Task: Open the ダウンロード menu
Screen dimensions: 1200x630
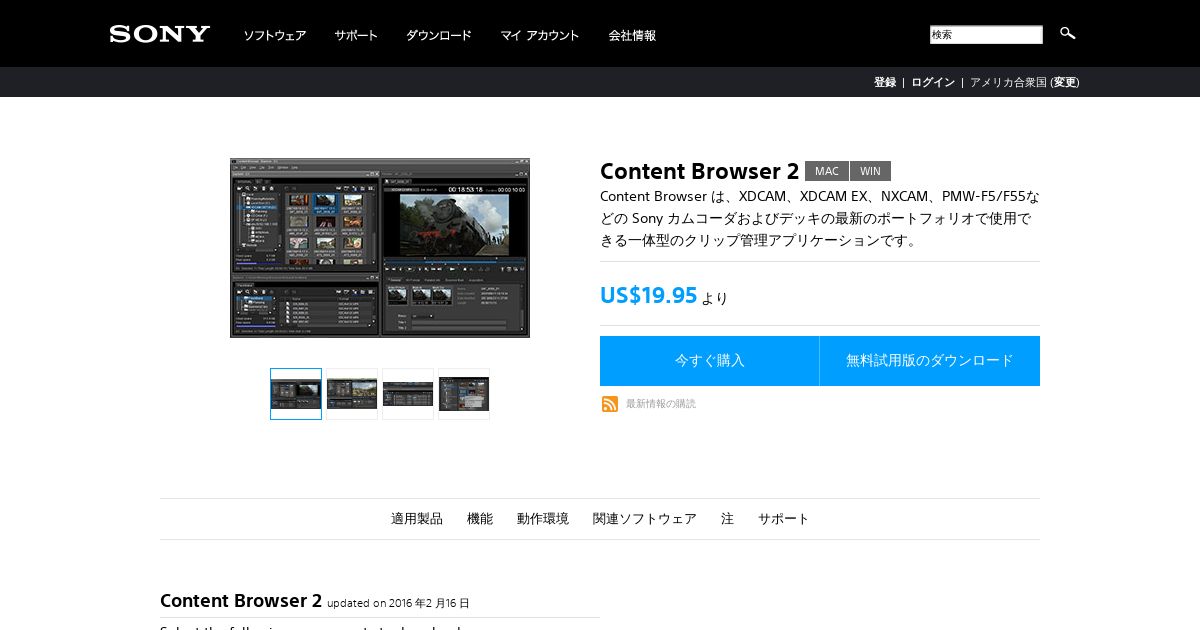Action: coord(439,35)
